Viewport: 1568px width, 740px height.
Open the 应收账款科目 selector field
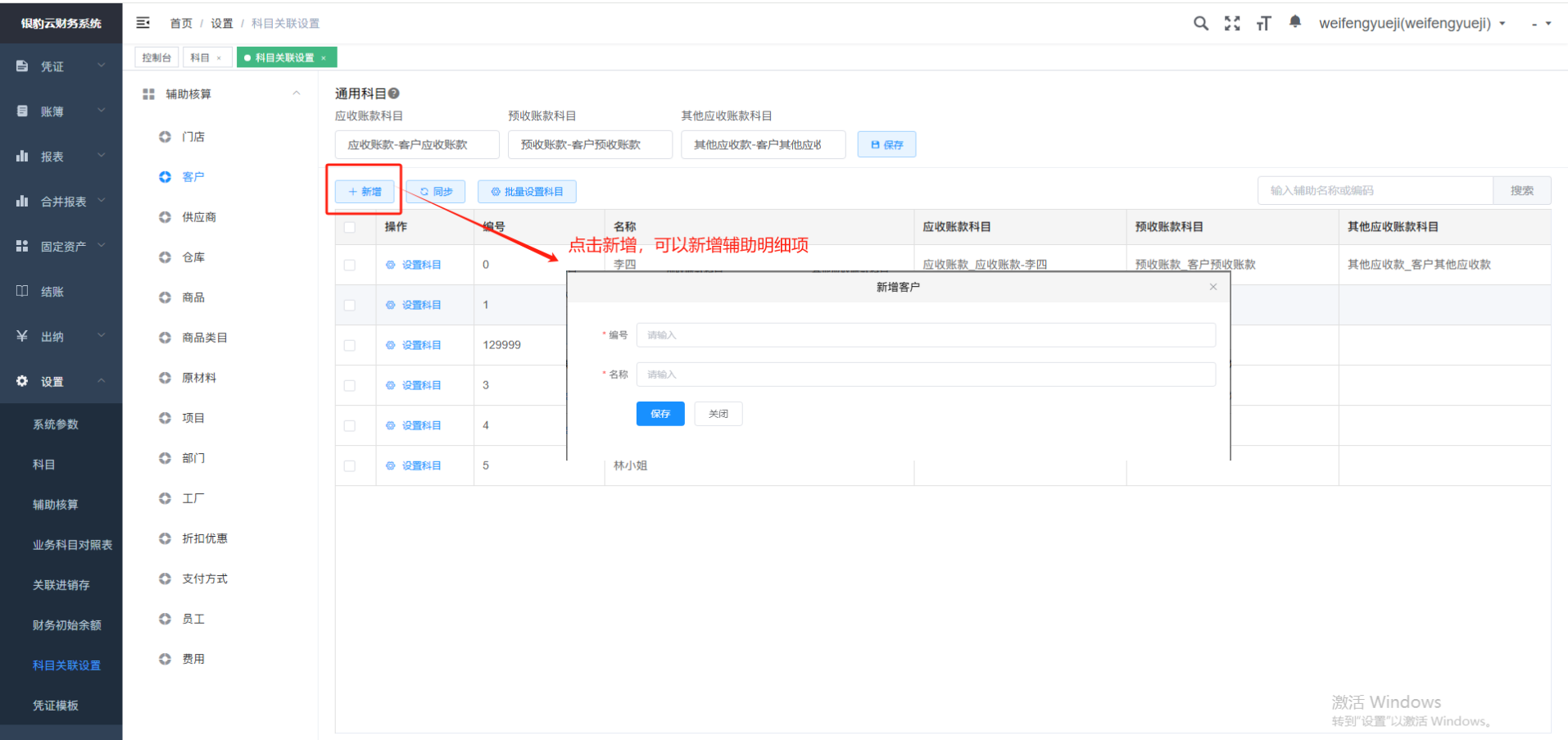point(417,144)
